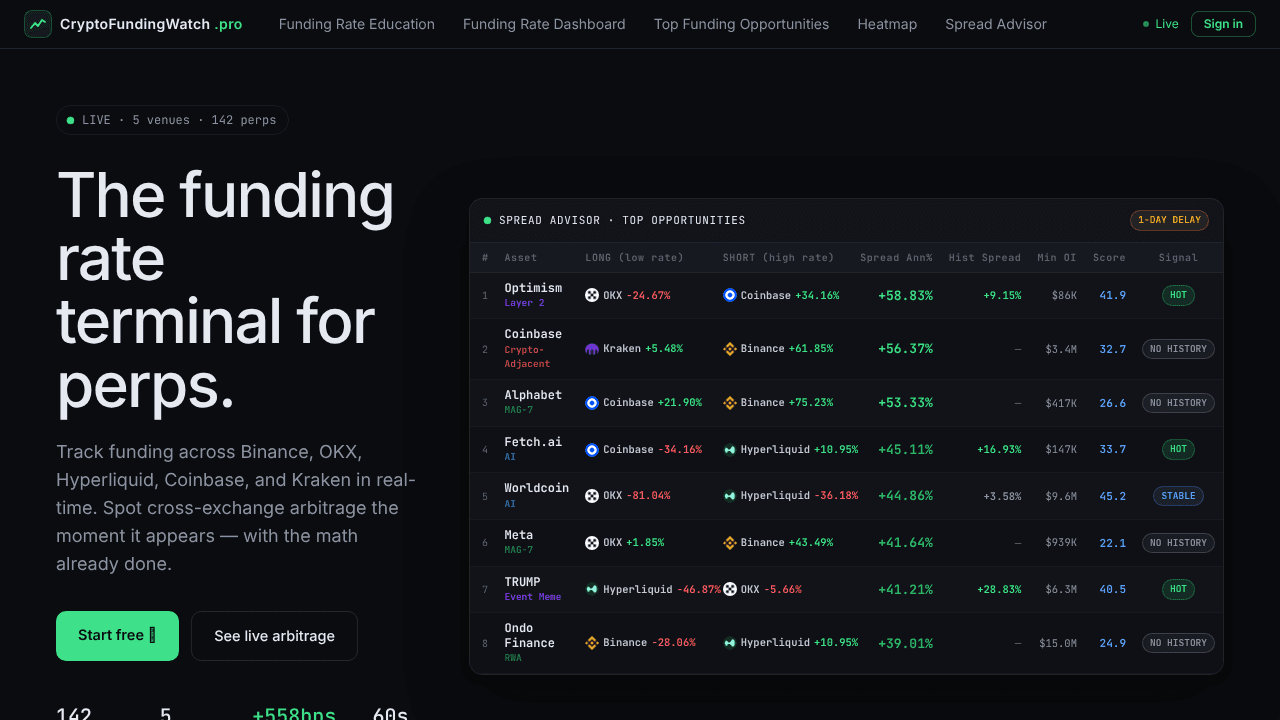1280x720 pixels.
Task: Click NO HISTORY badge in Alphabet row
Action: pyautogui.click(x=1178, y=403)
